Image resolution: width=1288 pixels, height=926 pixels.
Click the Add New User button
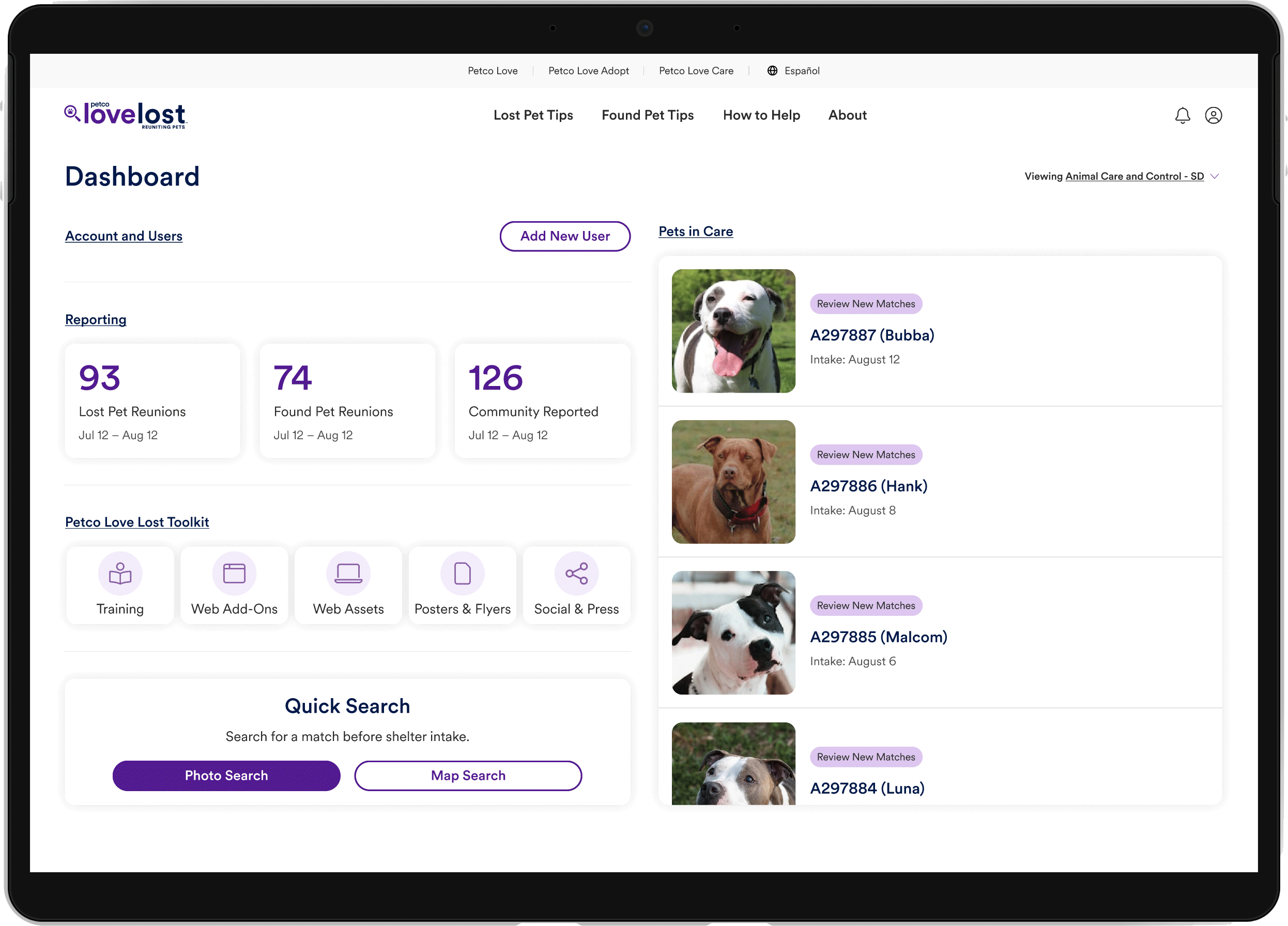(564, 236)
